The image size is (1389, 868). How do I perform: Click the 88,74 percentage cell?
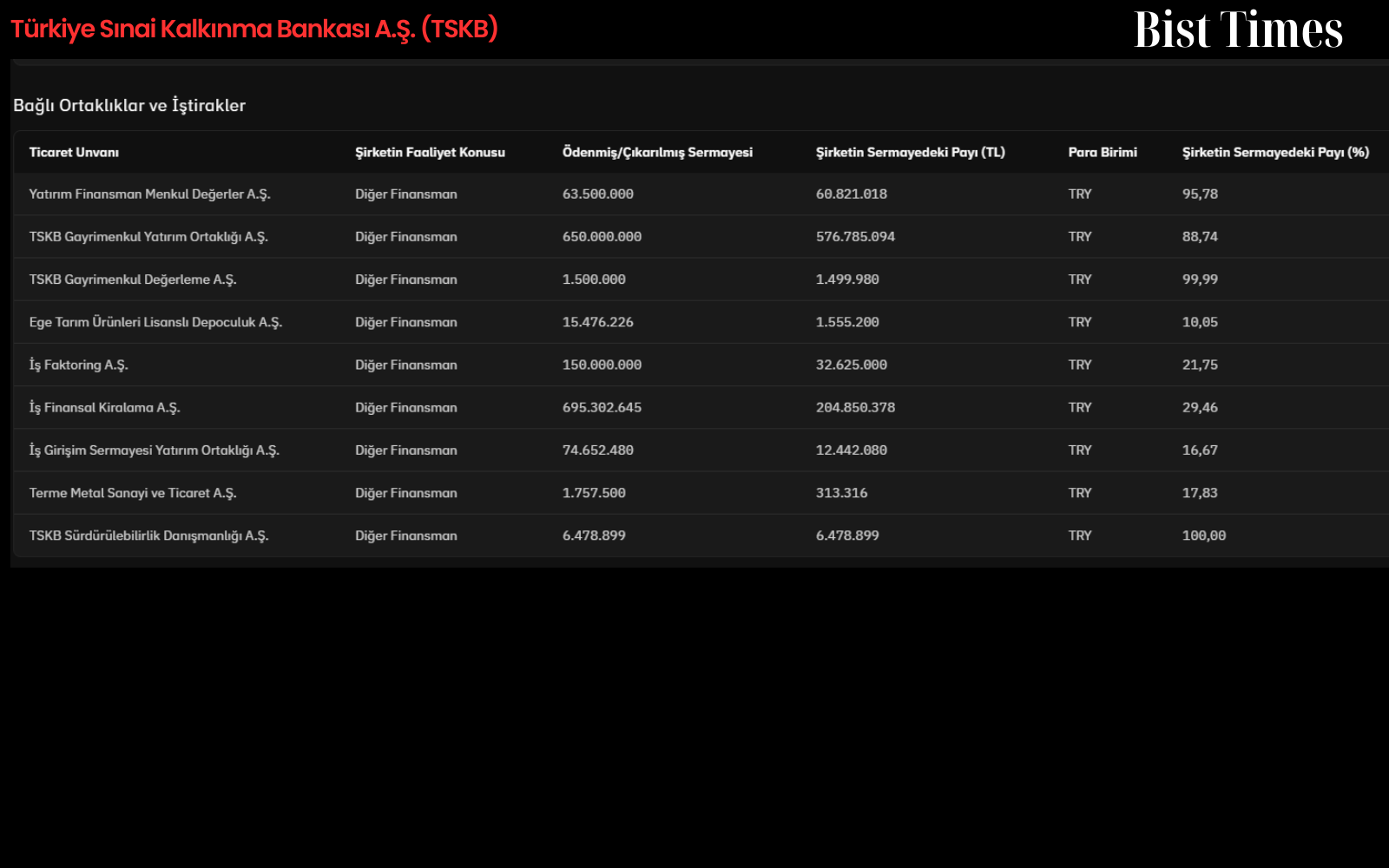click(1200, 237)
